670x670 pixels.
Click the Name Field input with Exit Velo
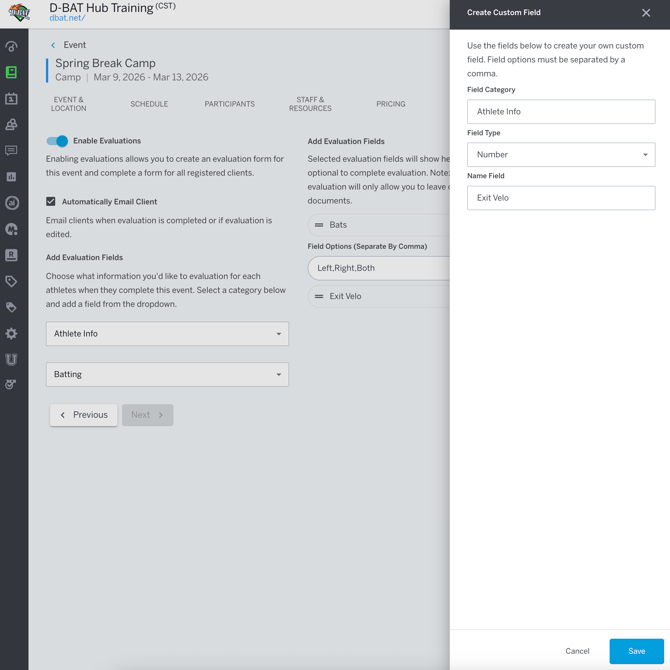560,198
